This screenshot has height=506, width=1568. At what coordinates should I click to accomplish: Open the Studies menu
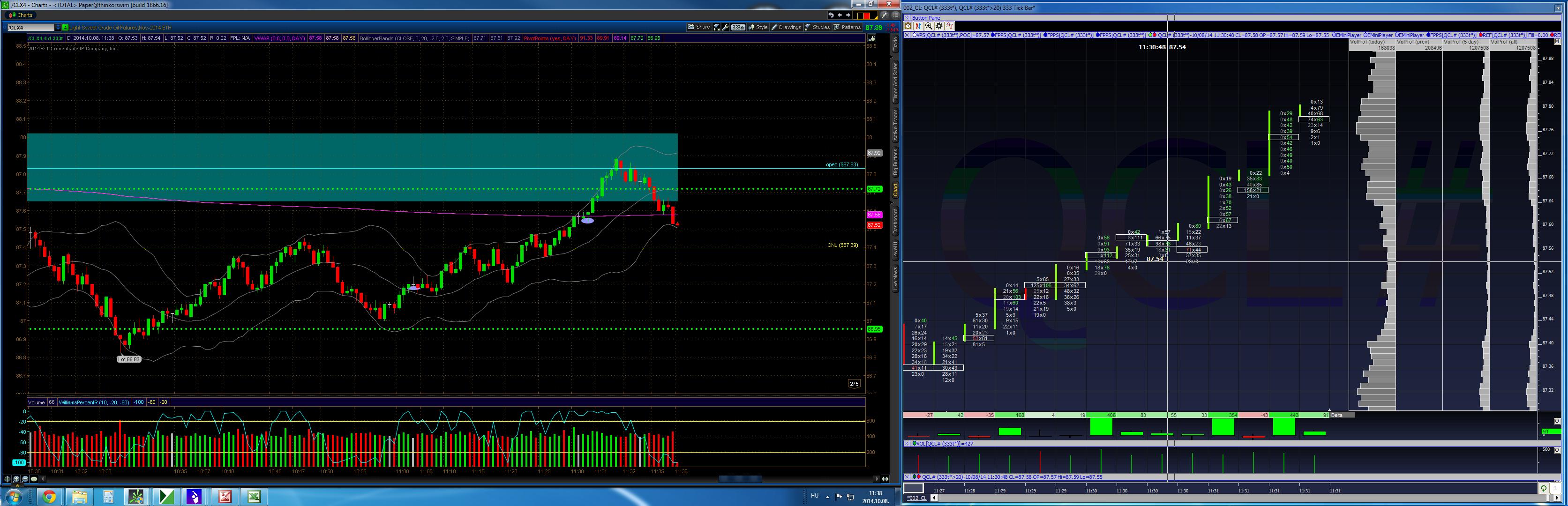coord(817,27)
